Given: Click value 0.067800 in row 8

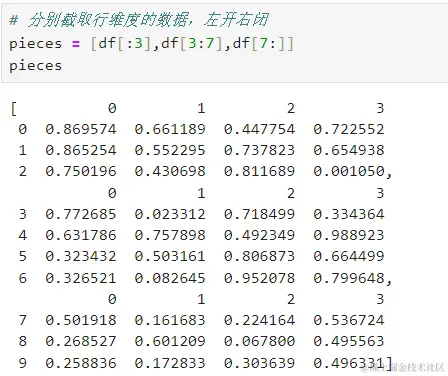Looking at the screenshot, I should (259, 341).
